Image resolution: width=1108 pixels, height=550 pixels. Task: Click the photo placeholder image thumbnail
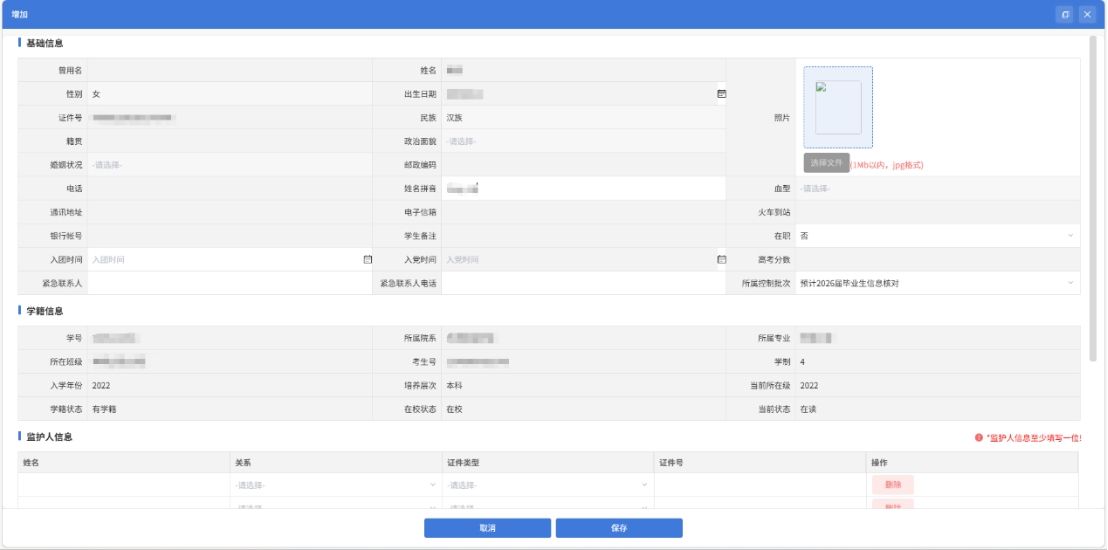coord(838,107)
